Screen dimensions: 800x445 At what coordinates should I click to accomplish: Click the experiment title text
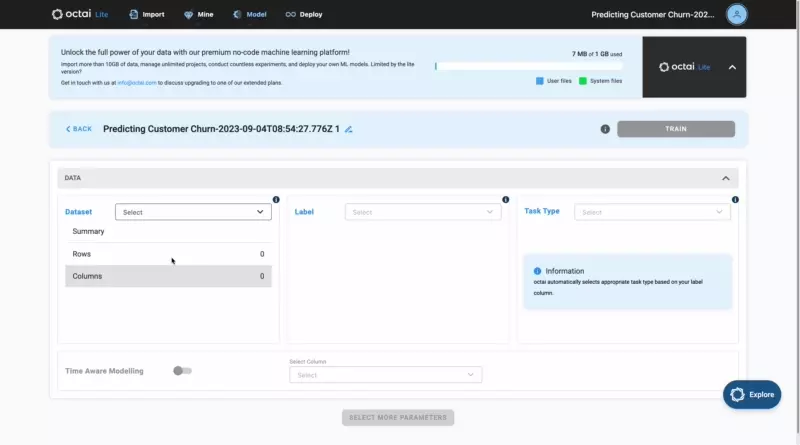221,129
